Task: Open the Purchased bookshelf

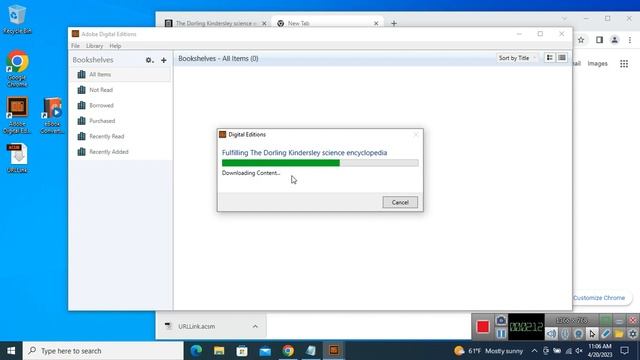Action: (120, 121)
